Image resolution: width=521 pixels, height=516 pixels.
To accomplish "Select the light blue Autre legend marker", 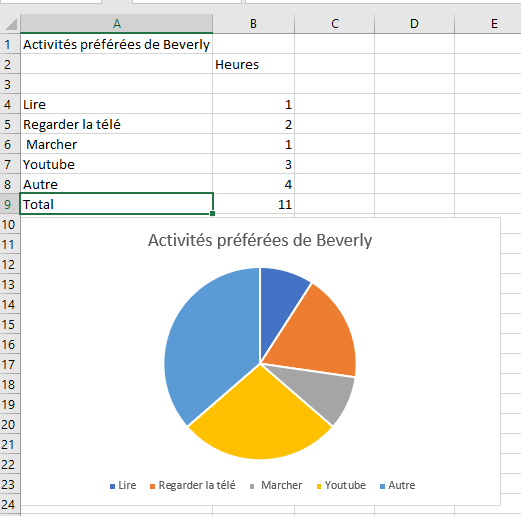I will 383,487.
